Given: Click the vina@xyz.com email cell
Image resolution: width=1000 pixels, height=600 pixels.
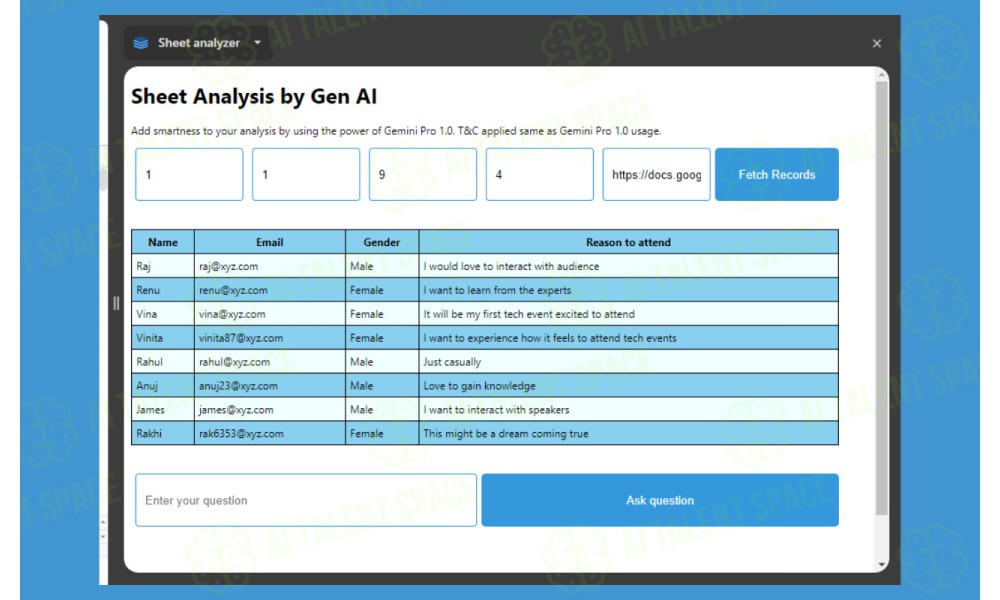Looking at the screenshot, I should [270, 314].
